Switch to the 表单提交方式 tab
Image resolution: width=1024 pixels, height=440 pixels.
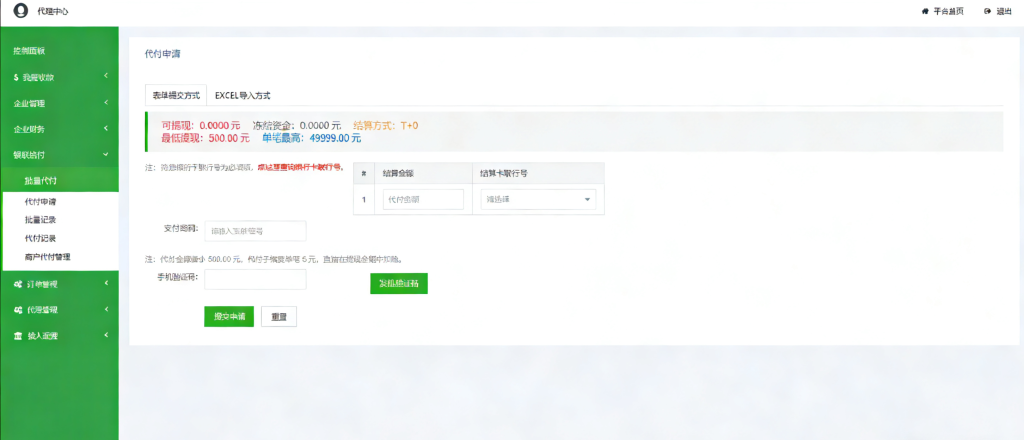176,95
